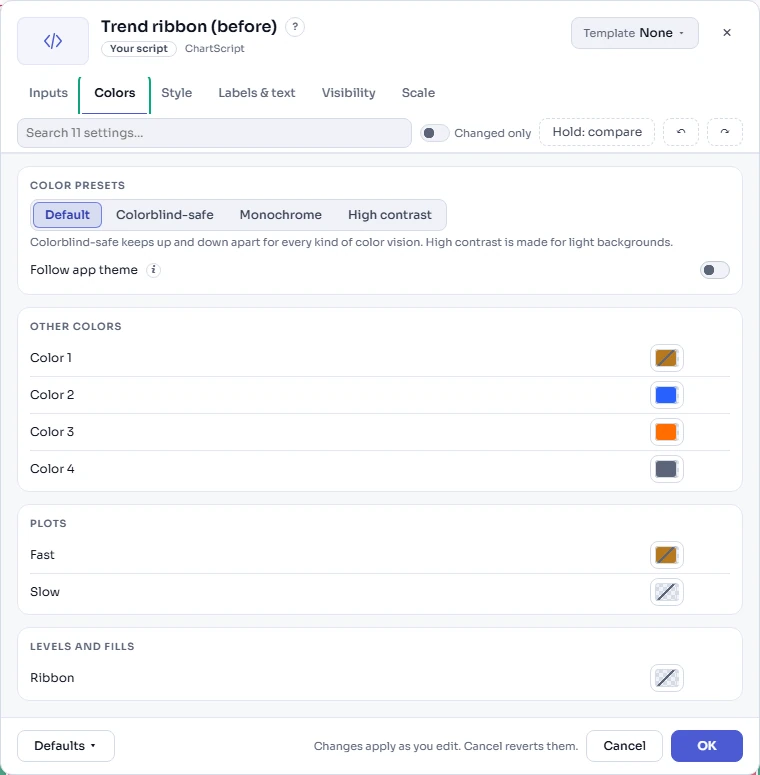
Task: Switch to the Style tab
Action: point(176,93)
